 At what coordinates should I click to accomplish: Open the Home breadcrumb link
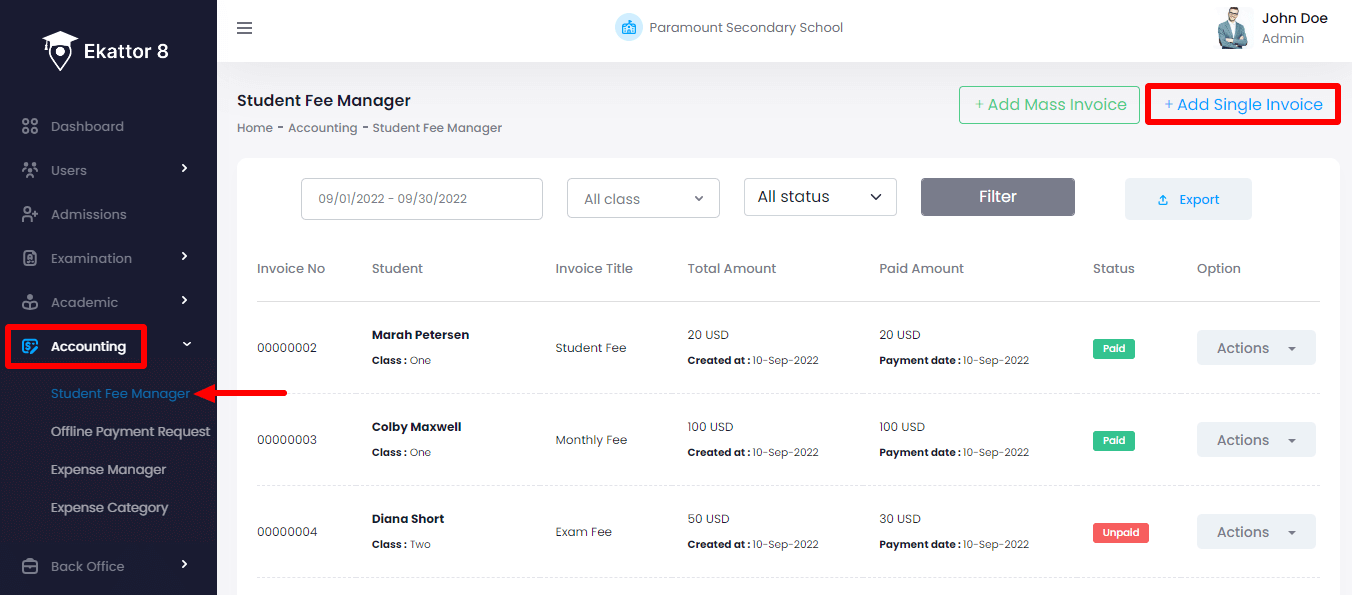(x=254, y=127)
